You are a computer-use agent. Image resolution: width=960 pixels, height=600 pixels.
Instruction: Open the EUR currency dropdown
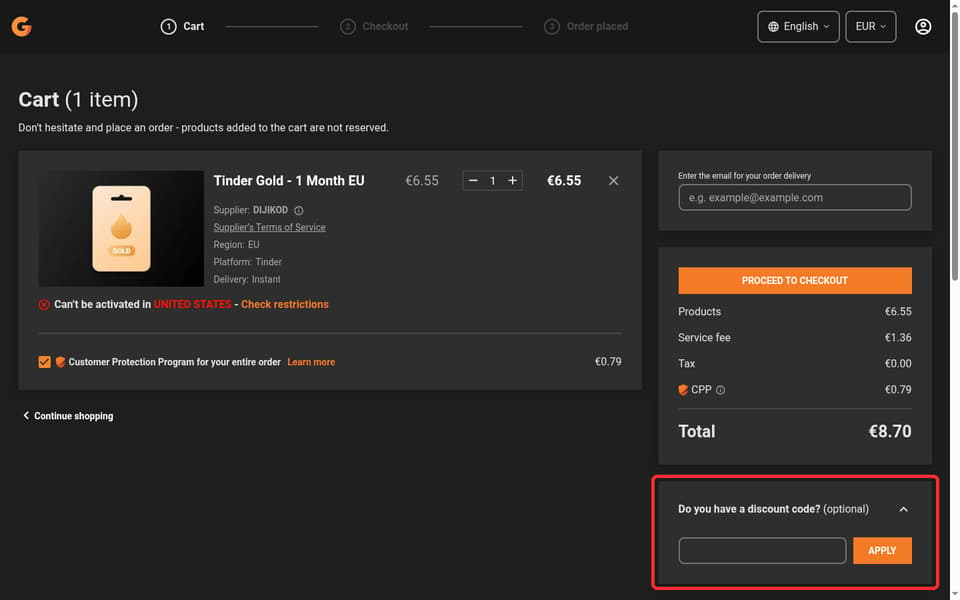click(x=870, y=26)
